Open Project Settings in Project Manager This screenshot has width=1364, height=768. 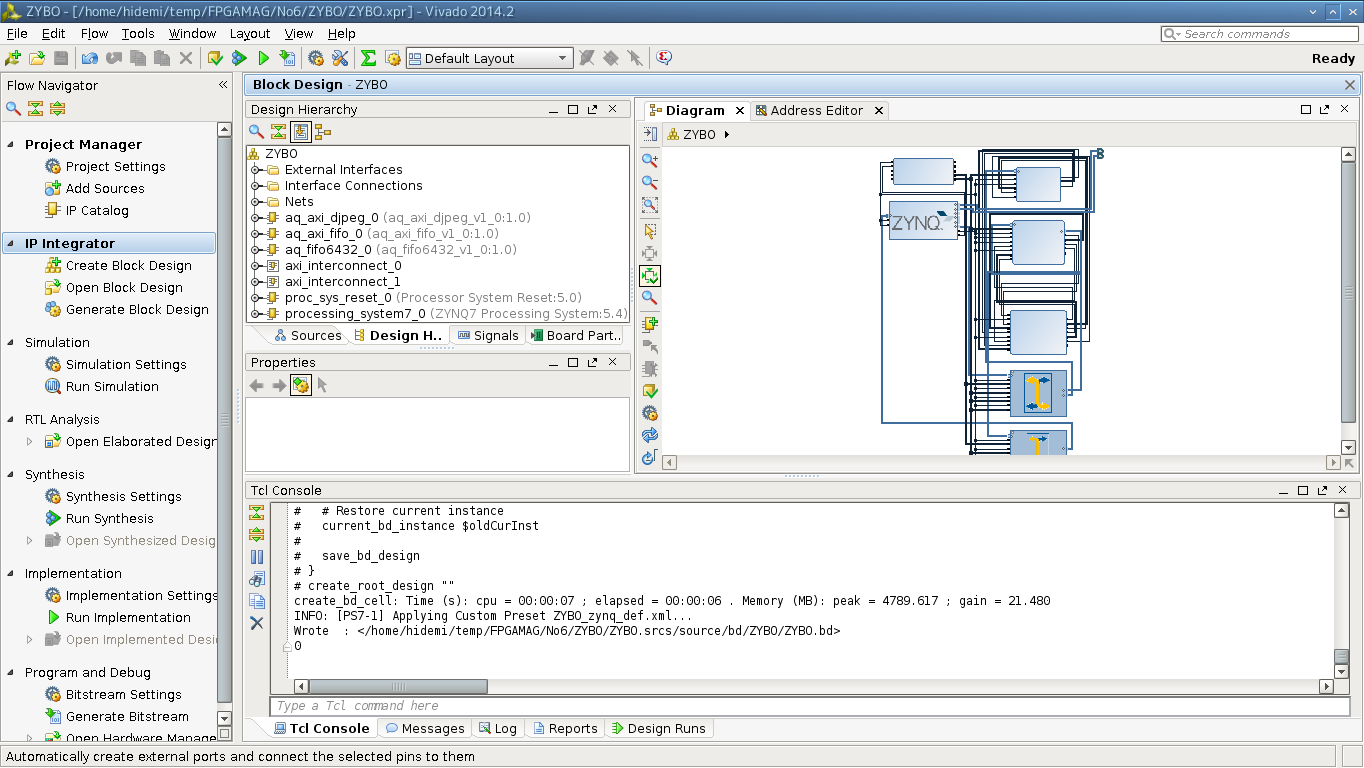(x=116, y=166)
